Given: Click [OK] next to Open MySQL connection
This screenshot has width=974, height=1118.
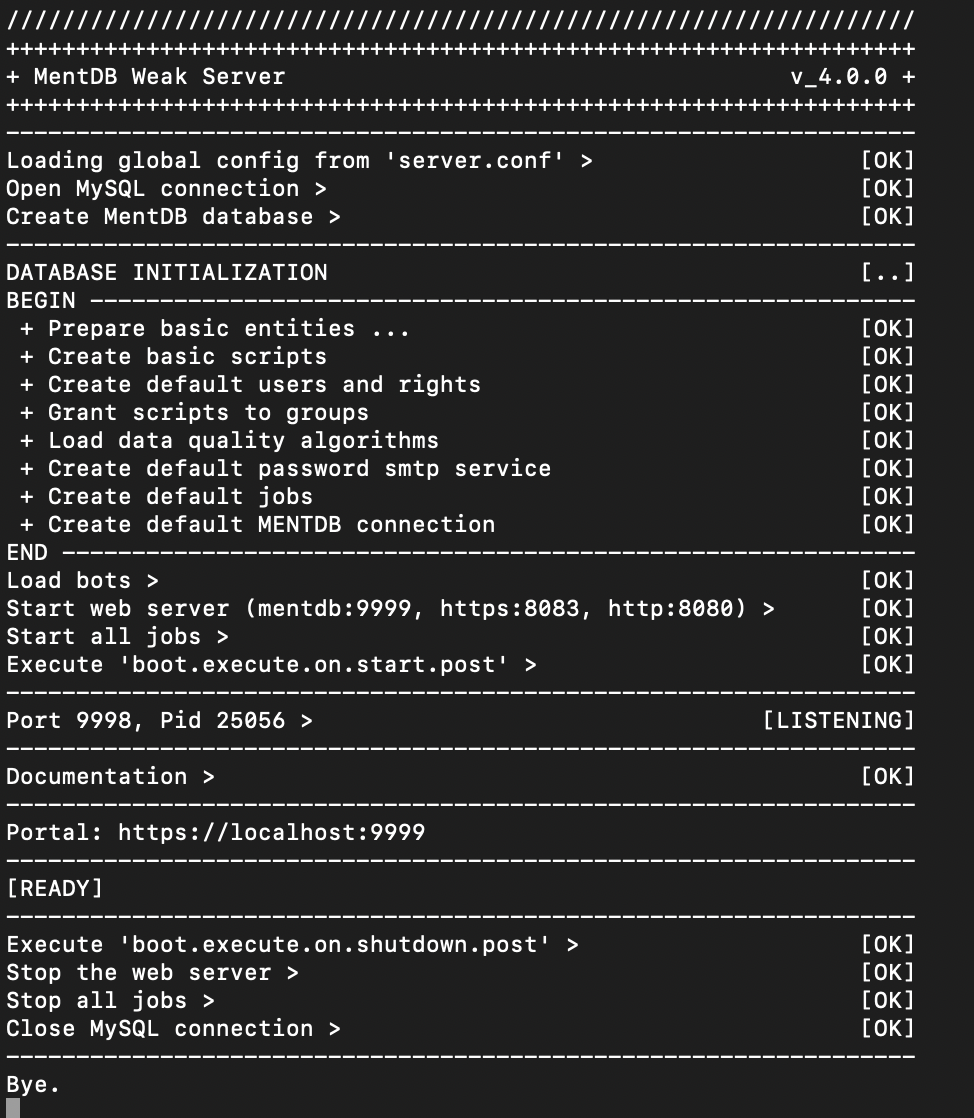Looking at the screenshot, I should [x=887, y=188].
